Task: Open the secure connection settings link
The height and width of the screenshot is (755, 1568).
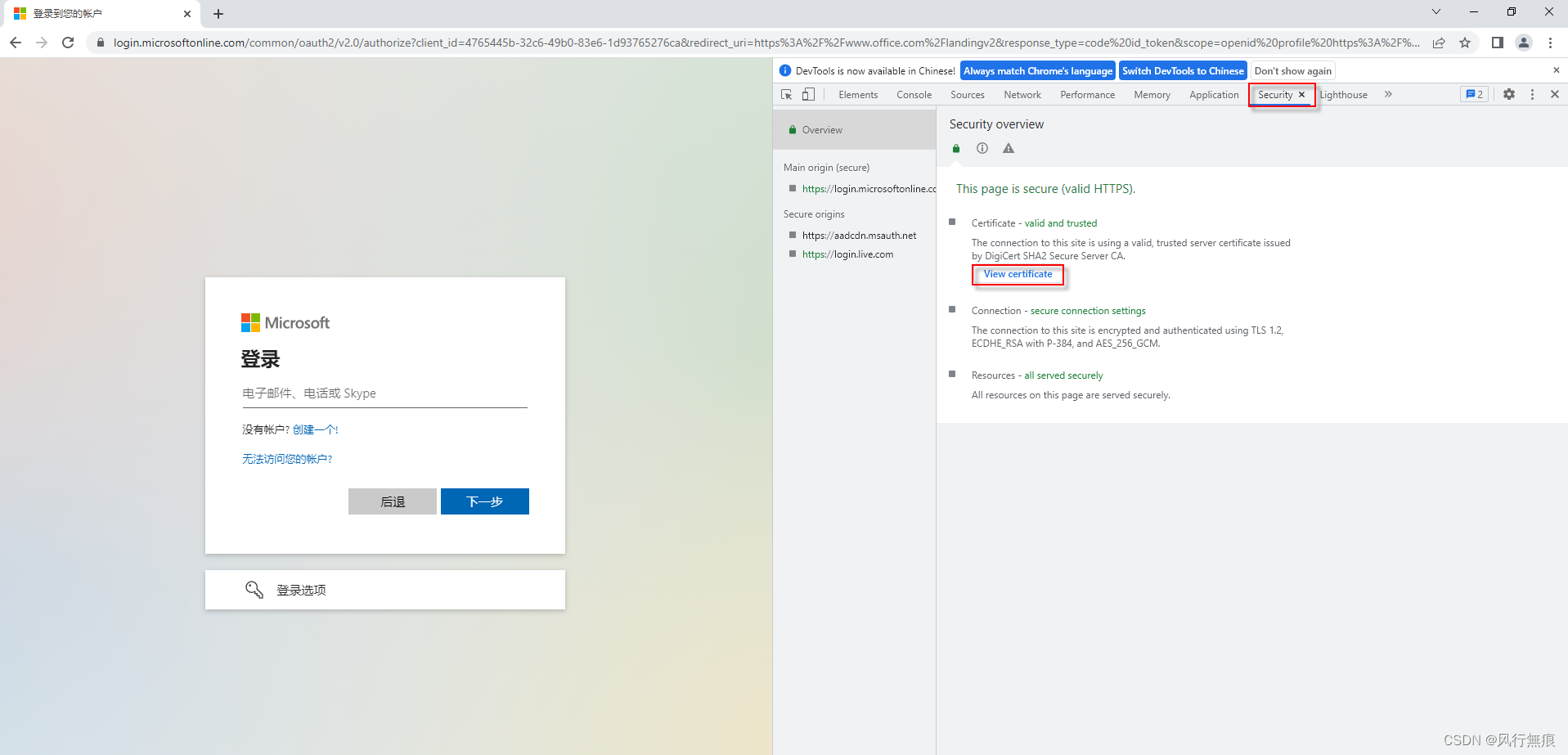Action: 1087,310
